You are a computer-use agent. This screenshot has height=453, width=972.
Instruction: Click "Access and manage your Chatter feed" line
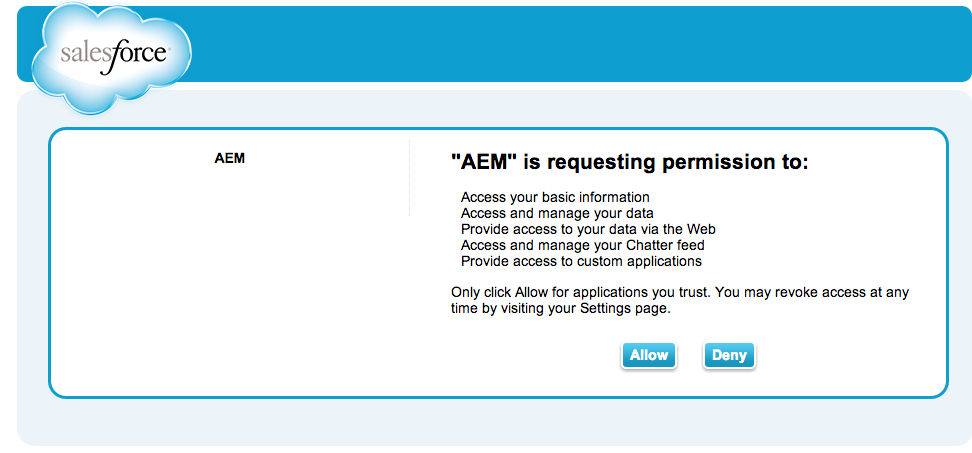point(583,245)
